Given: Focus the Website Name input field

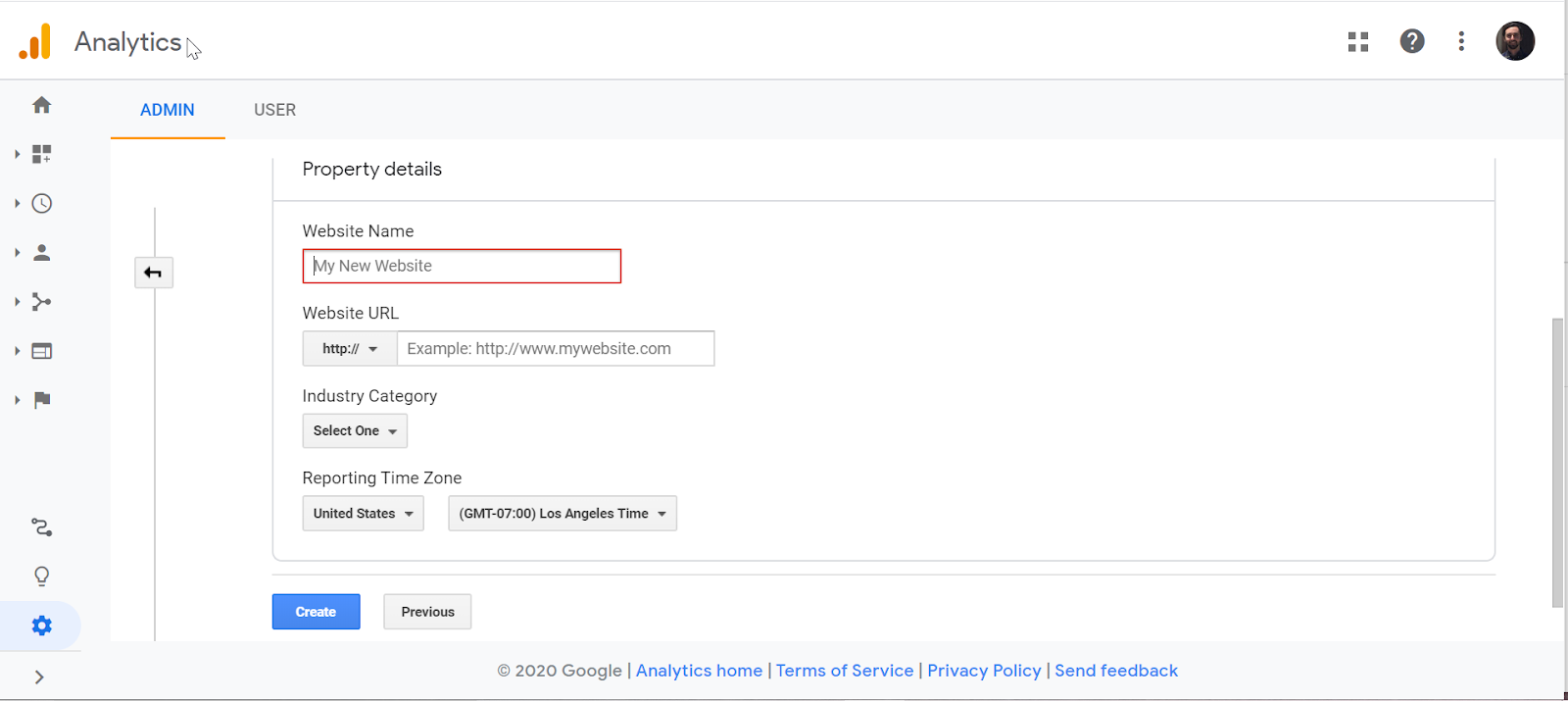Looking at the screenshot, I should [x=462, y=266].
